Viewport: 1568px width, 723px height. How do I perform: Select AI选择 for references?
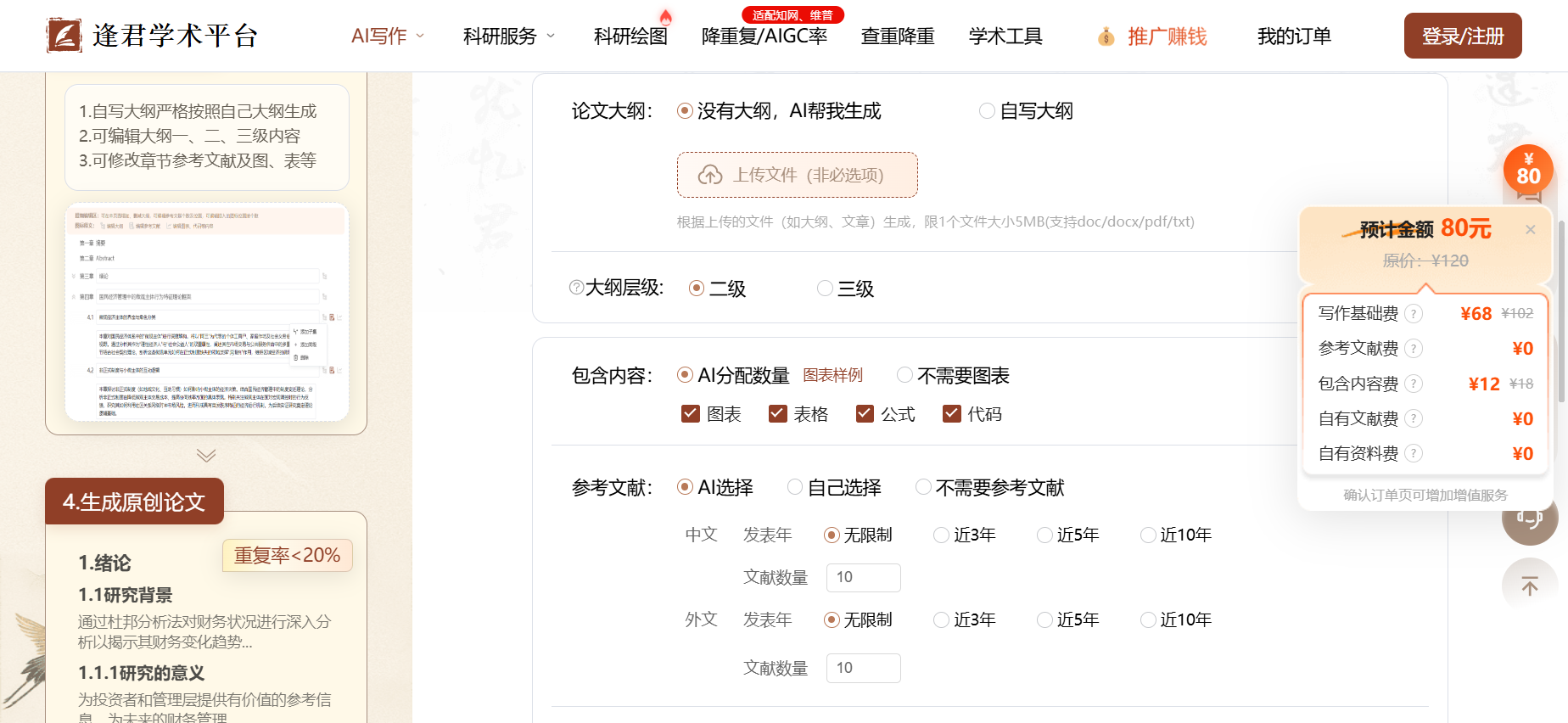715,487
